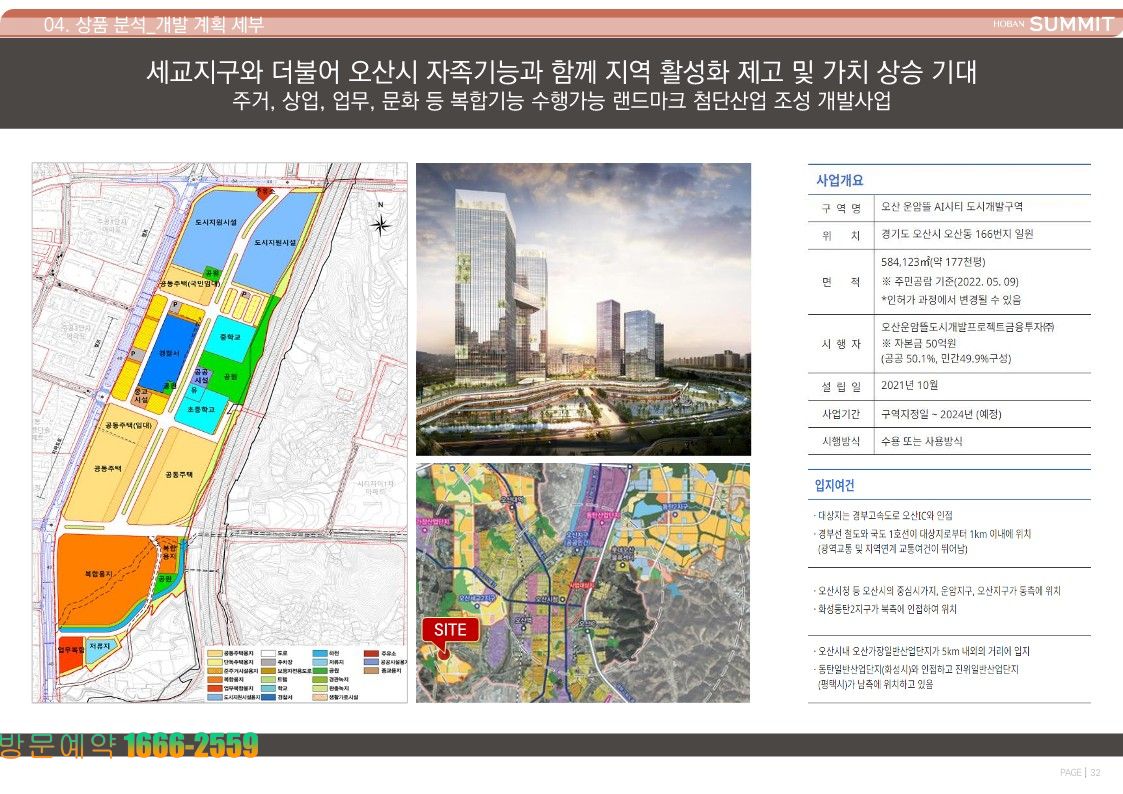Image resolution: width=1123 pixels, height=794 pixels.
Task: Click the '중학교' block on site plan
Action: click(230, 337)
